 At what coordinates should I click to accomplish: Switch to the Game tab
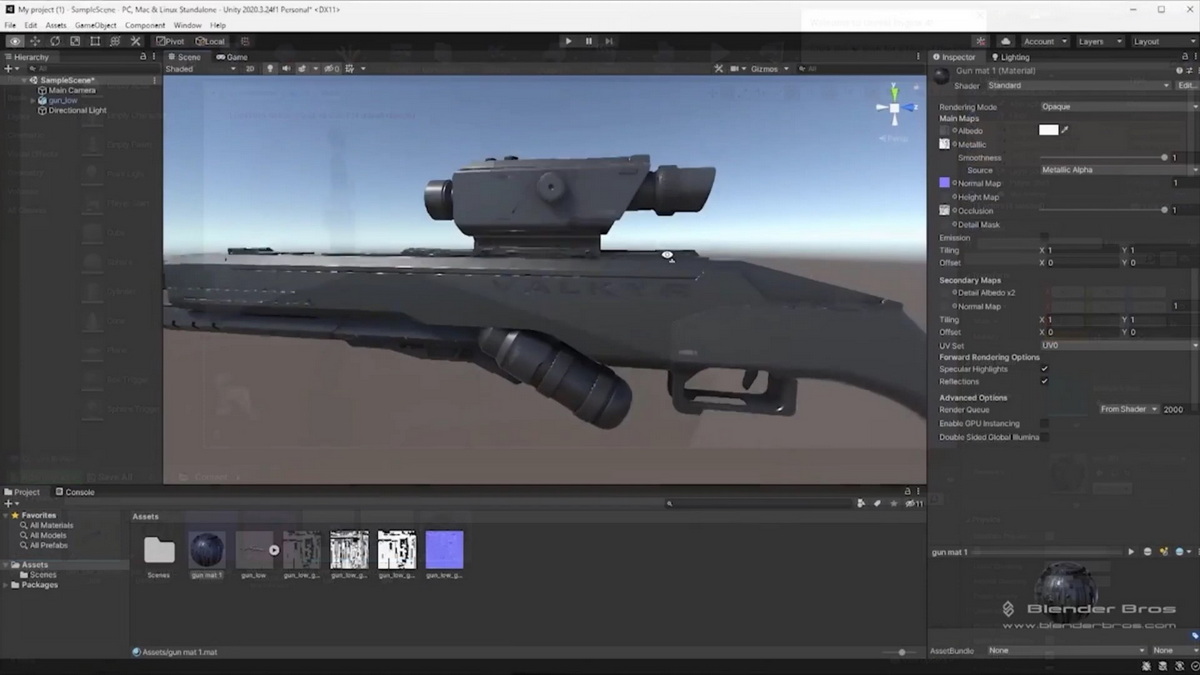(x=231, y=57)
